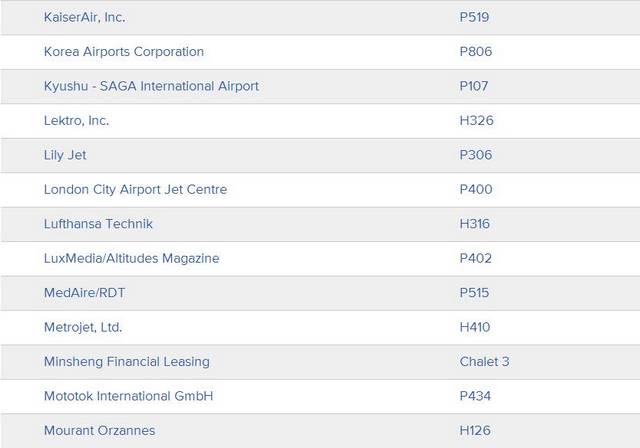The width and height of the screenshot is (640, 448).
Task: Select booth number H410
Action: click(x=476, y=327)
